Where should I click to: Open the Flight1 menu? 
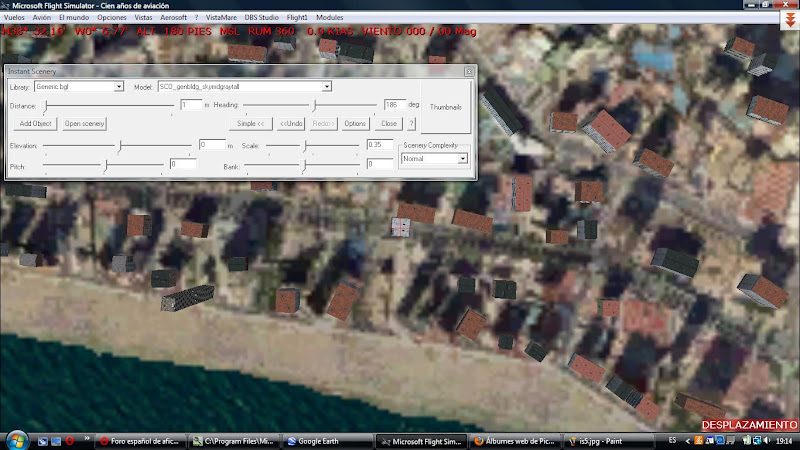[297, 17]
